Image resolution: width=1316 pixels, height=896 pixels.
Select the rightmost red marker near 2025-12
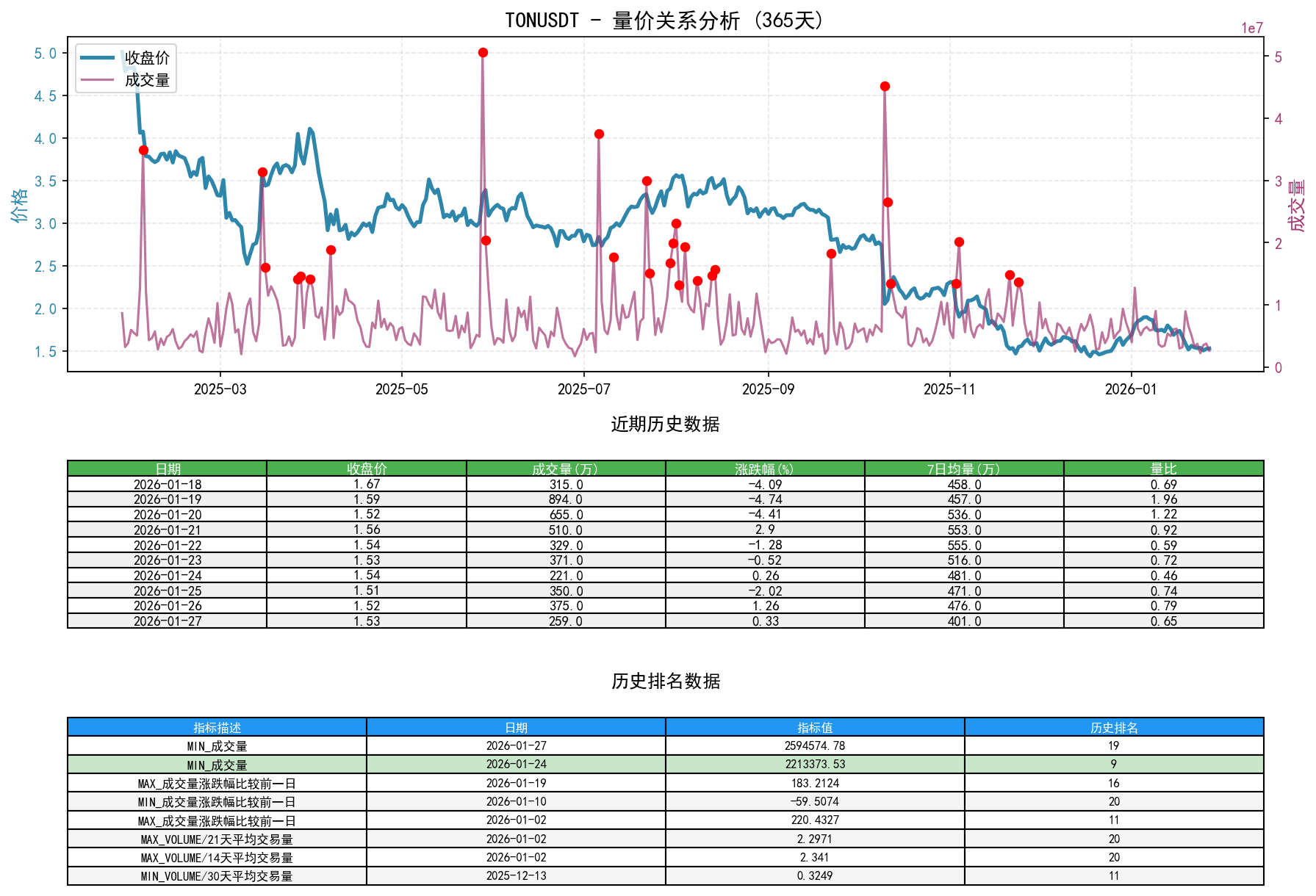point(1019,282)
